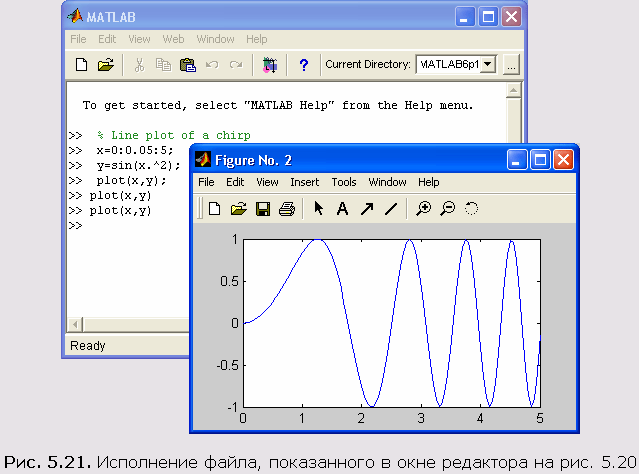Click the 'y=sin(x.^2);' command line
Viewport: 639px width, 474px height.
click(x=139, y=165)
